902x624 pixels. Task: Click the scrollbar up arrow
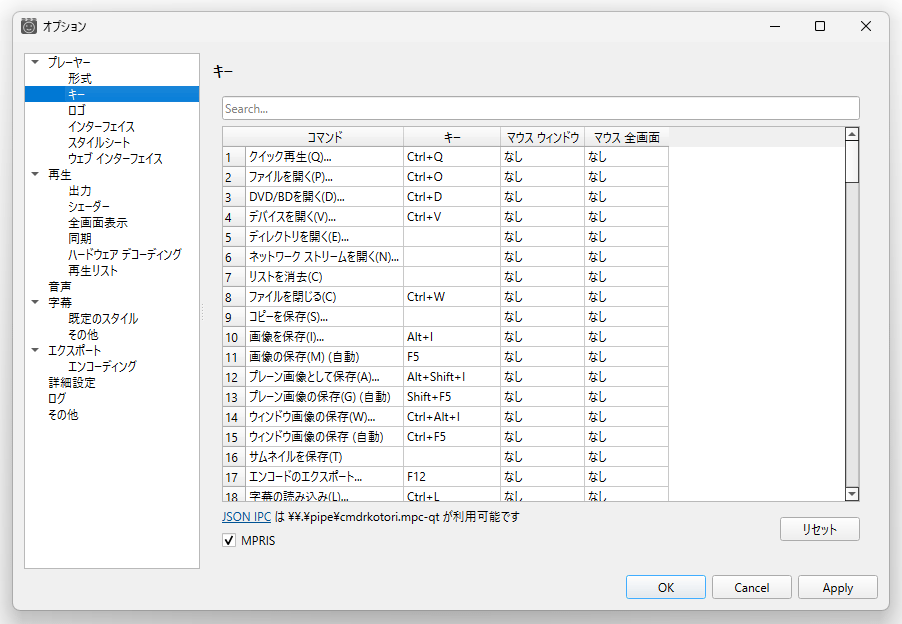[x=852, y=134]
